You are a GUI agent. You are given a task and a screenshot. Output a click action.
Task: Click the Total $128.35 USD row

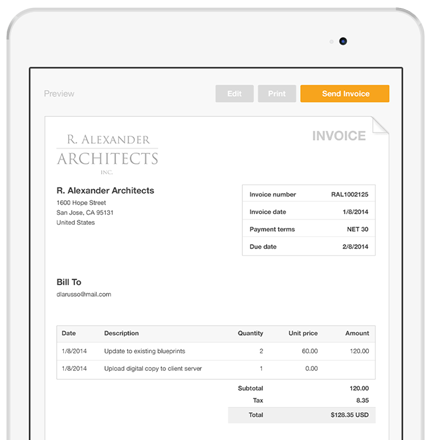click(x=302, y=415)
